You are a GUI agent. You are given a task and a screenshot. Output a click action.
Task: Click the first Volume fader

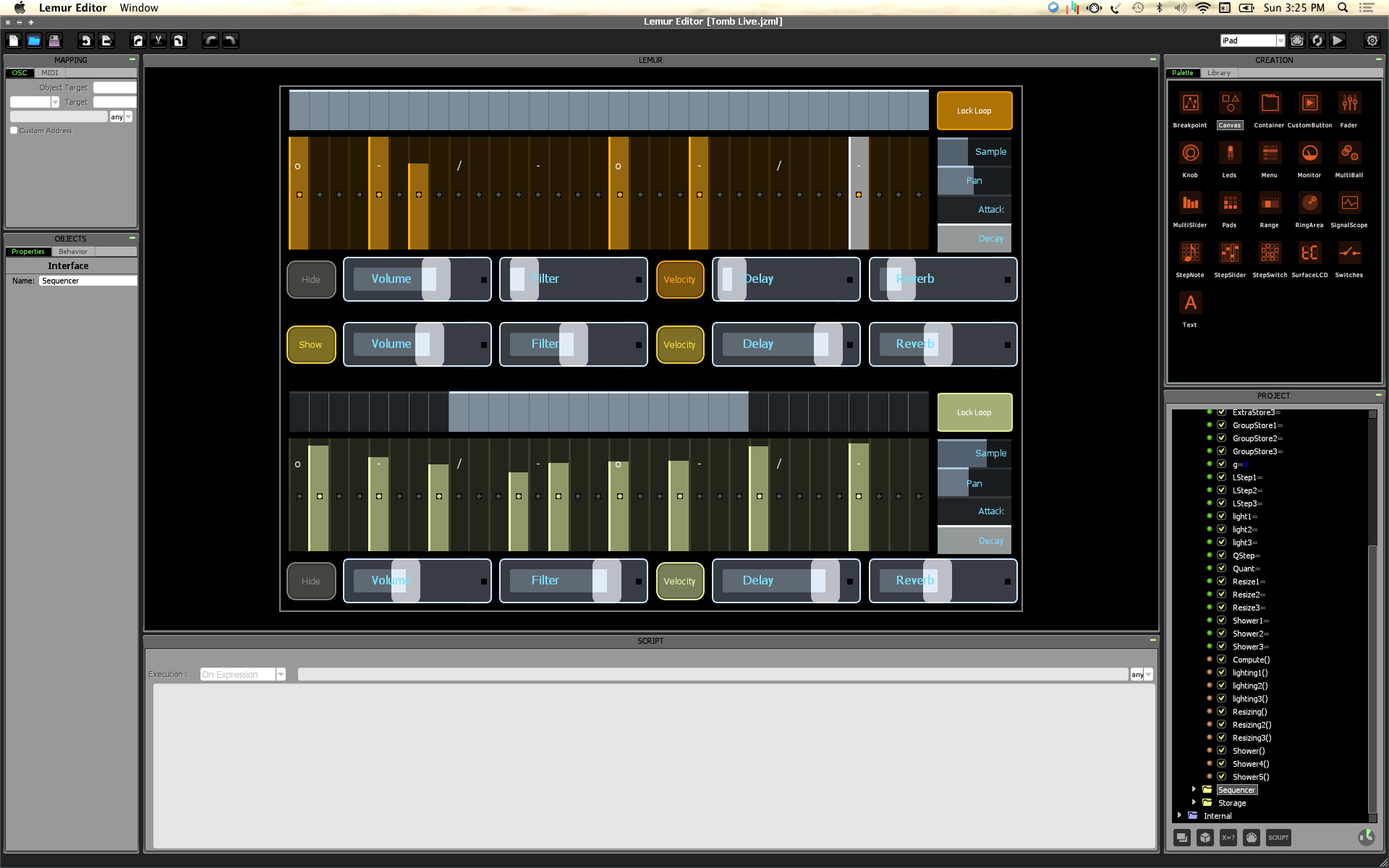point(417,279)
